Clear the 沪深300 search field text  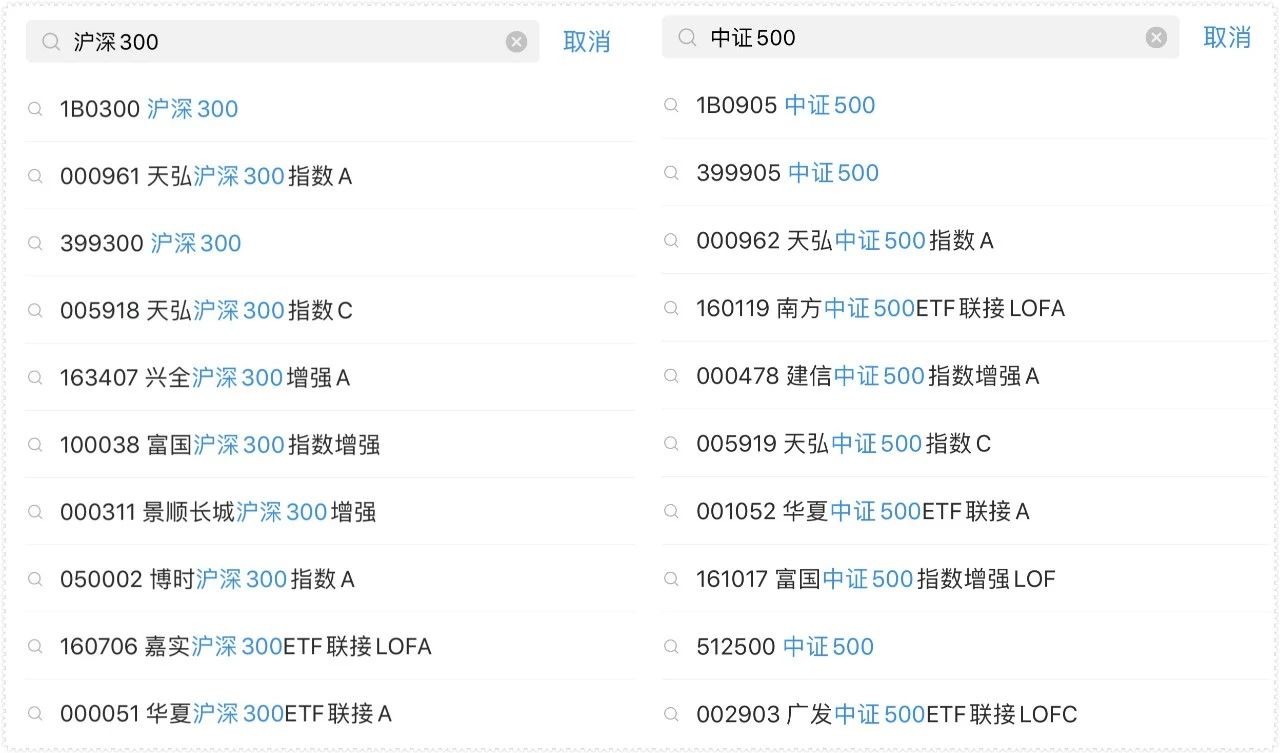516,42
